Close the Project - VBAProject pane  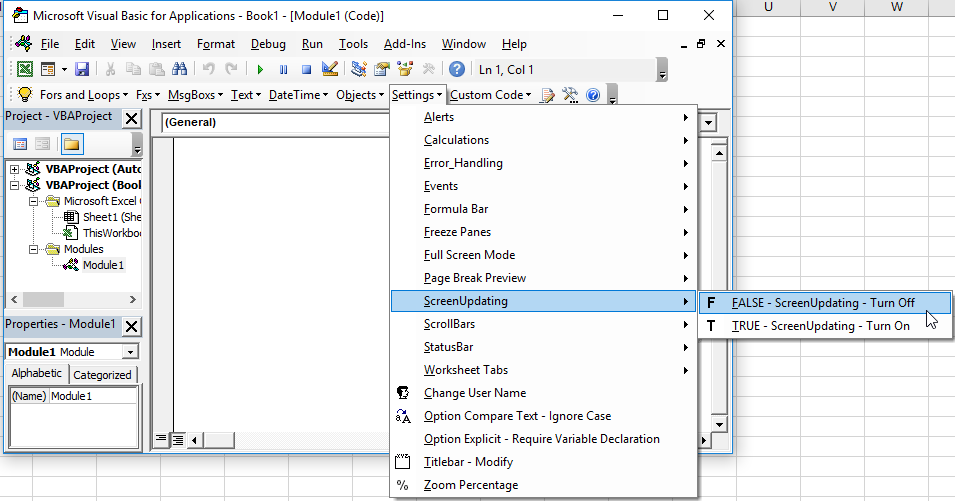[x=131, y=117]
